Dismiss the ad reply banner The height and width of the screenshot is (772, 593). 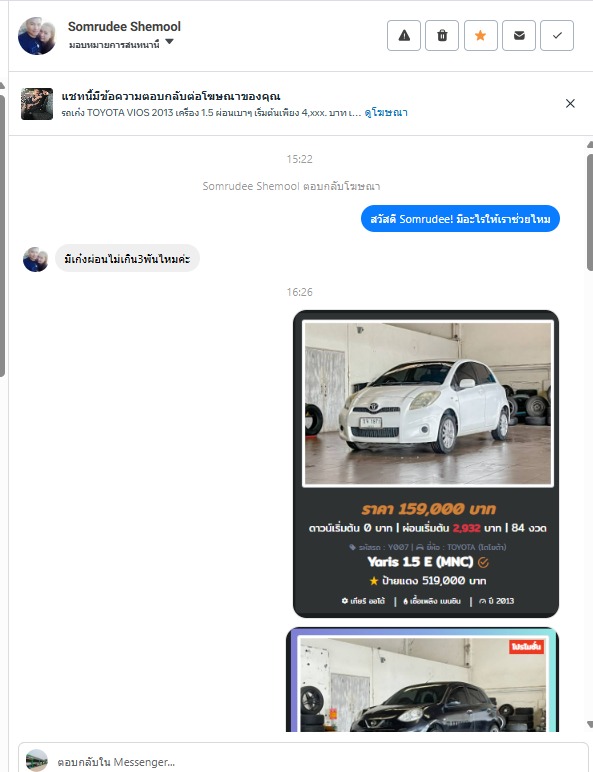pyautogui.click(x=570, y=103)
